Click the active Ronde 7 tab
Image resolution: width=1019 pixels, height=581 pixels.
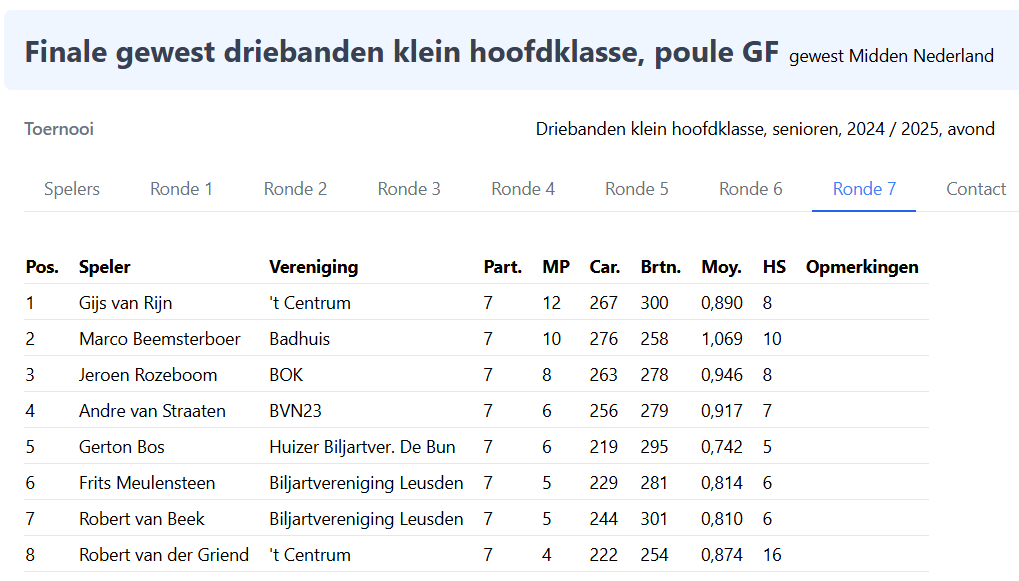[x=864, y=189]
